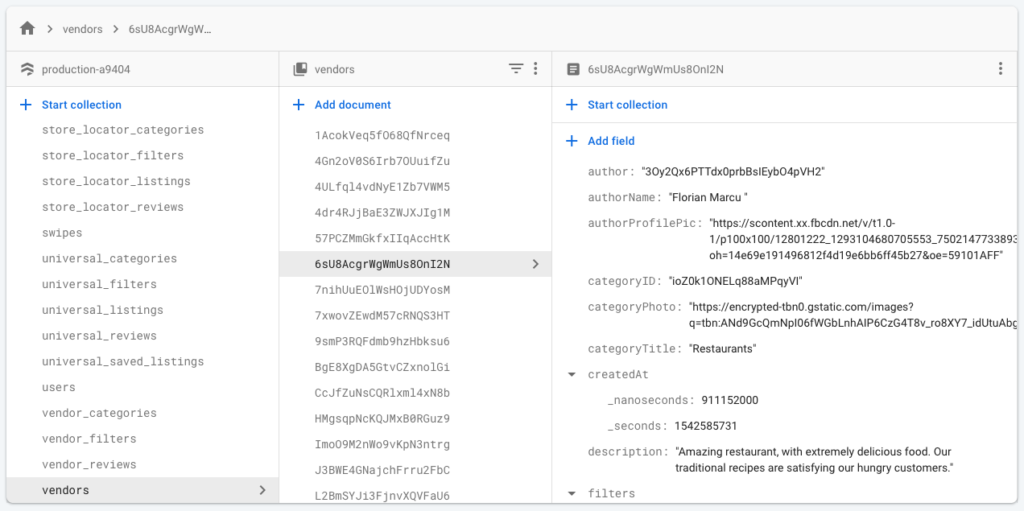Open the swipes collection
This screenshot has height=511, width=1024.
[x=62, y=233]
